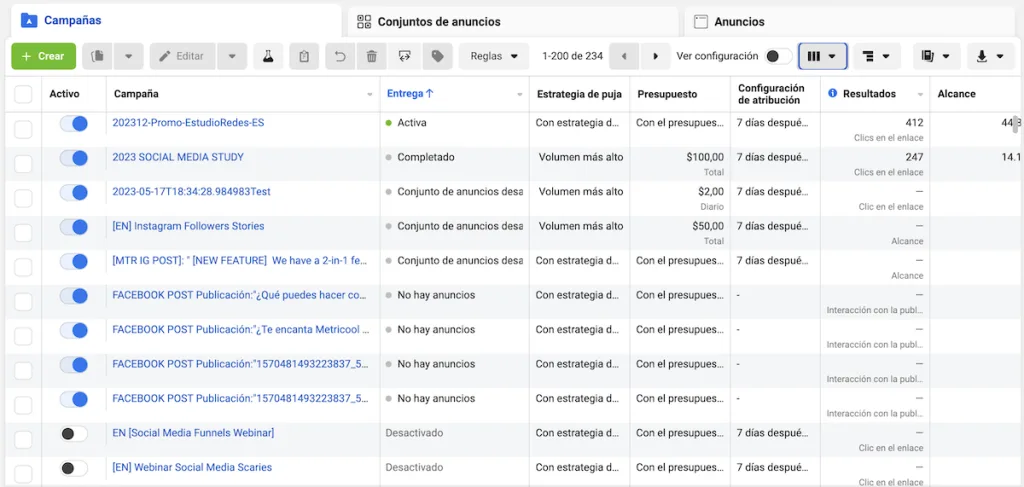Sort by the Entrega column header
The height and width of the screenshot is (487, 1024).
(410, 93)
